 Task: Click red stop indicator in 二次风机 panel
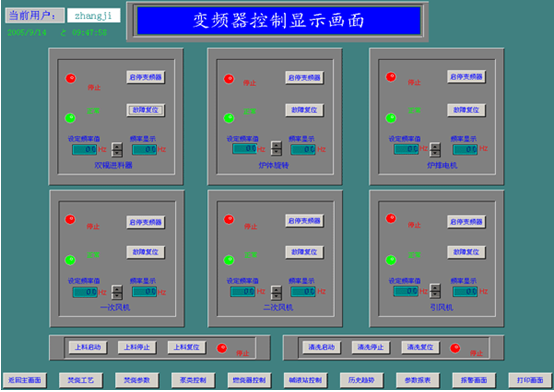[x=229, y=219]
